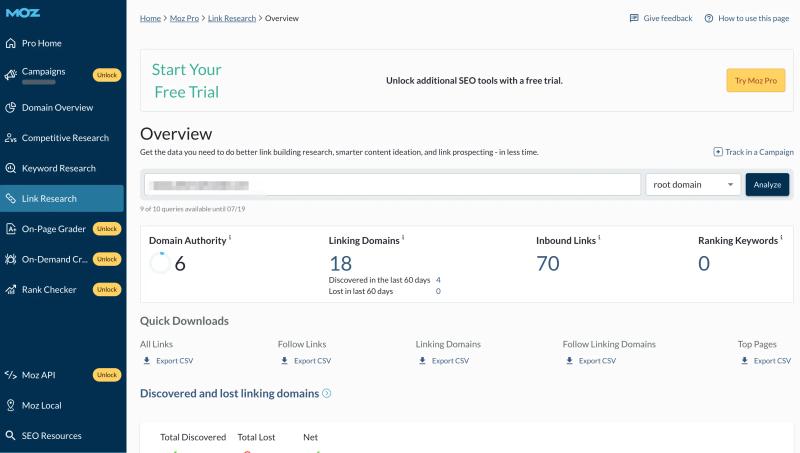
Task: Click the Home breadcrumb link
Action: 151,18
